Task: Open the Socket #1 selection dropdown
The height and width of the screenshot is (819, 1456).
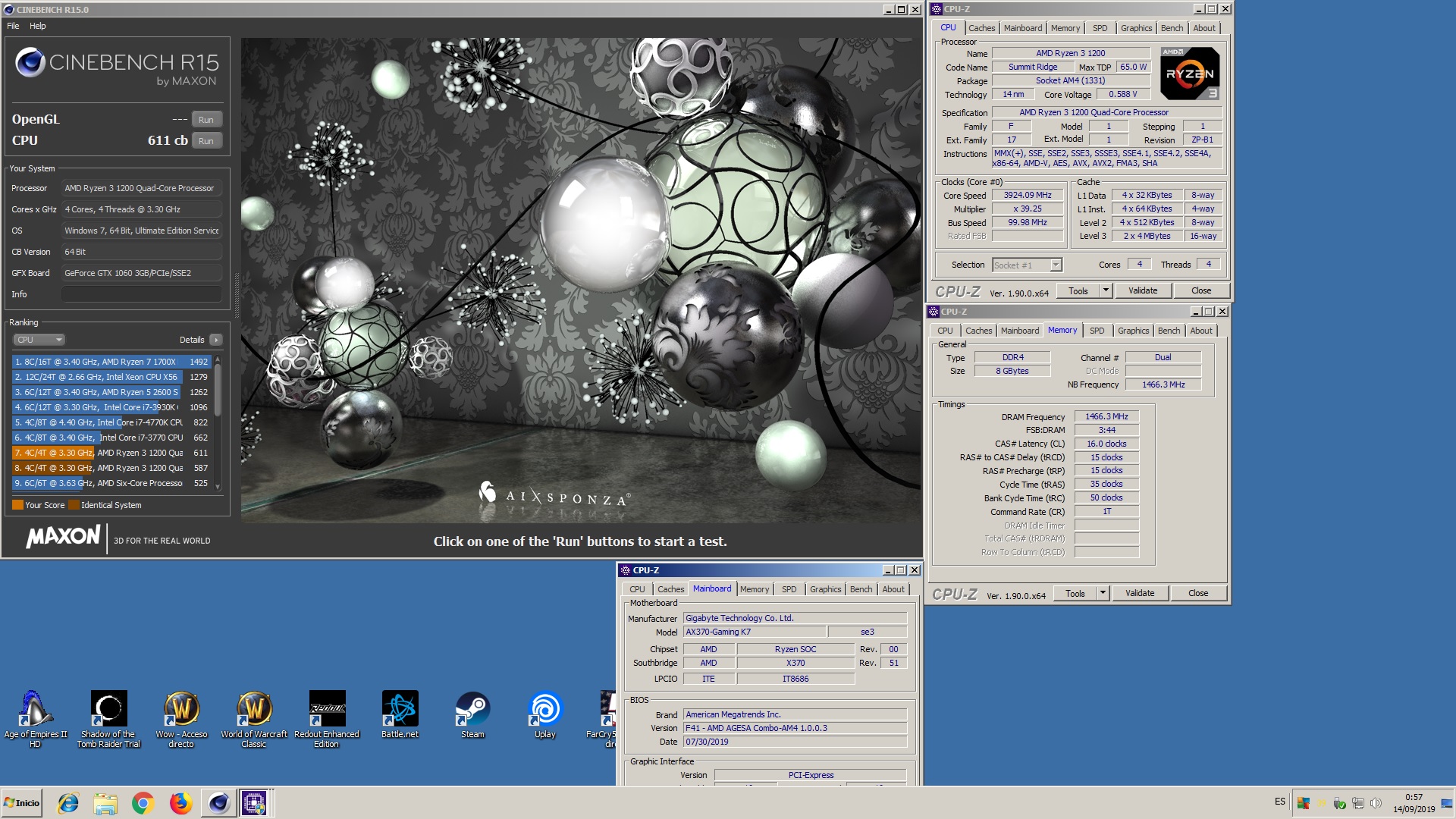Action: coord(1028,265)
